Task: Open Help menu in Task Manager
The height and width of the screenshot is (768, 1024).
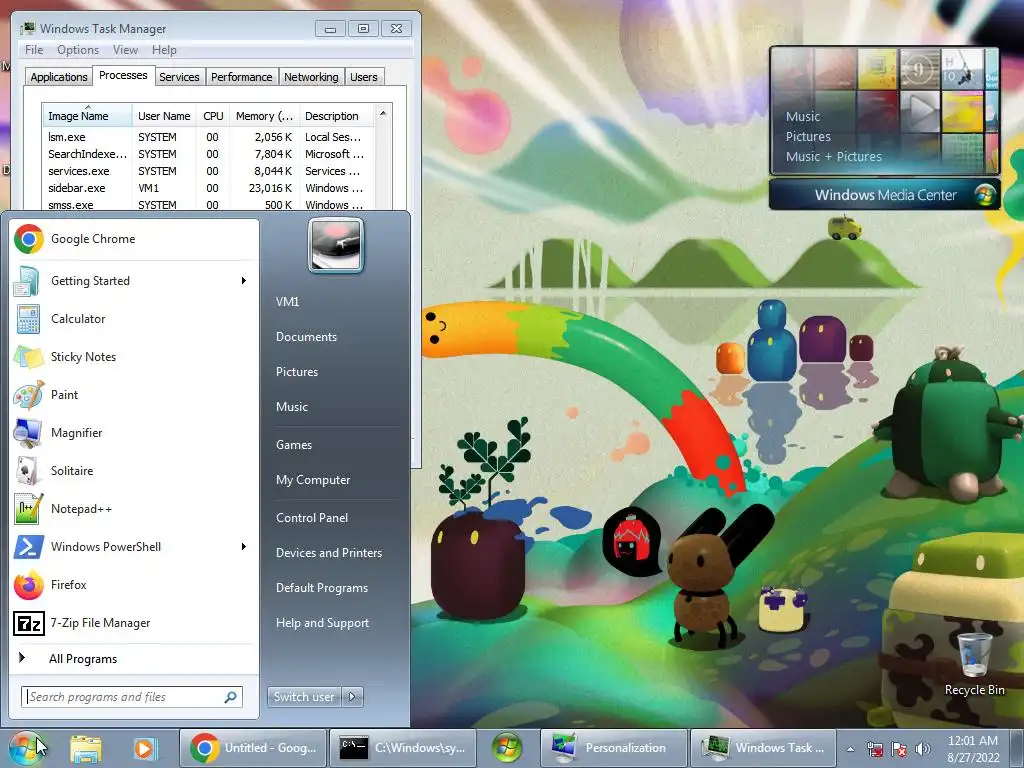Action: [164, 50]
